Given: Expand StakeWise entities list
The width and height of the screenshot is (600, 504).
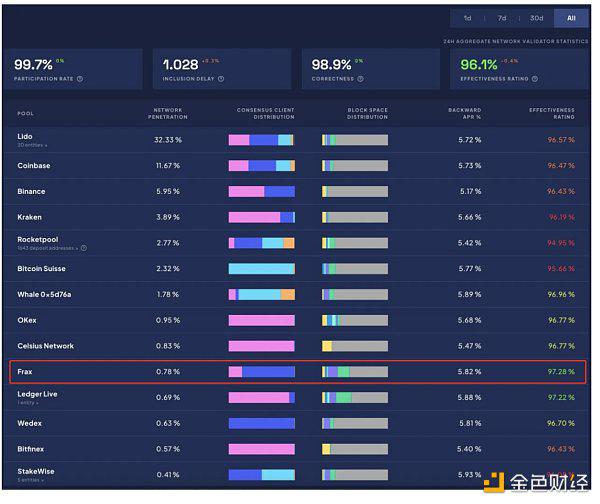Looking at the screenshot, I should (30, 480).
